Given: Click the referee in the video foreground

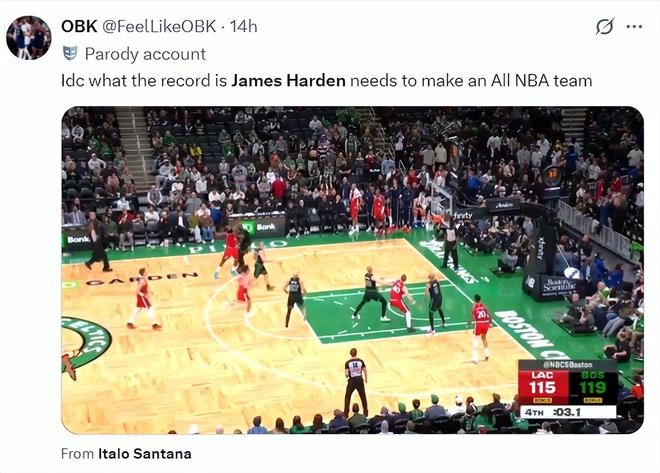Looking at the screenshot, I should (356, 382).
